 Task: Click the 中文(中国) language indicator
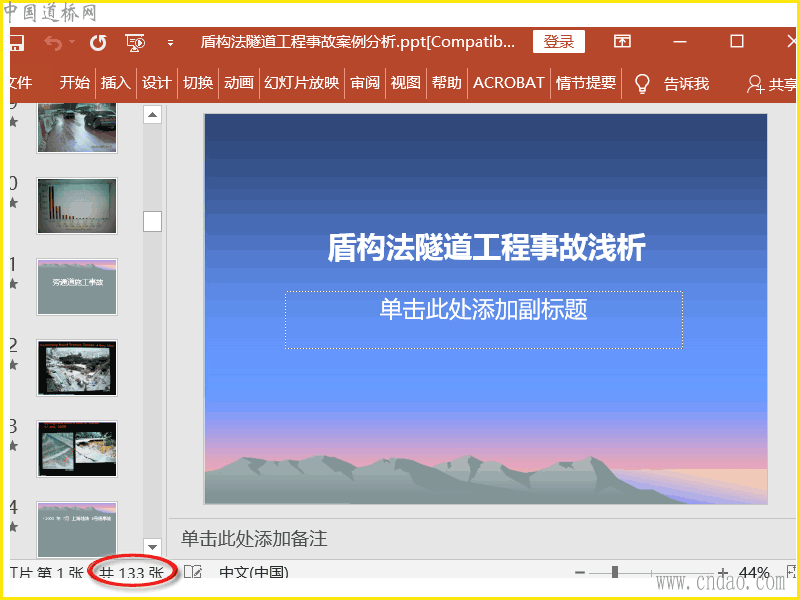[x=254, y=572]
